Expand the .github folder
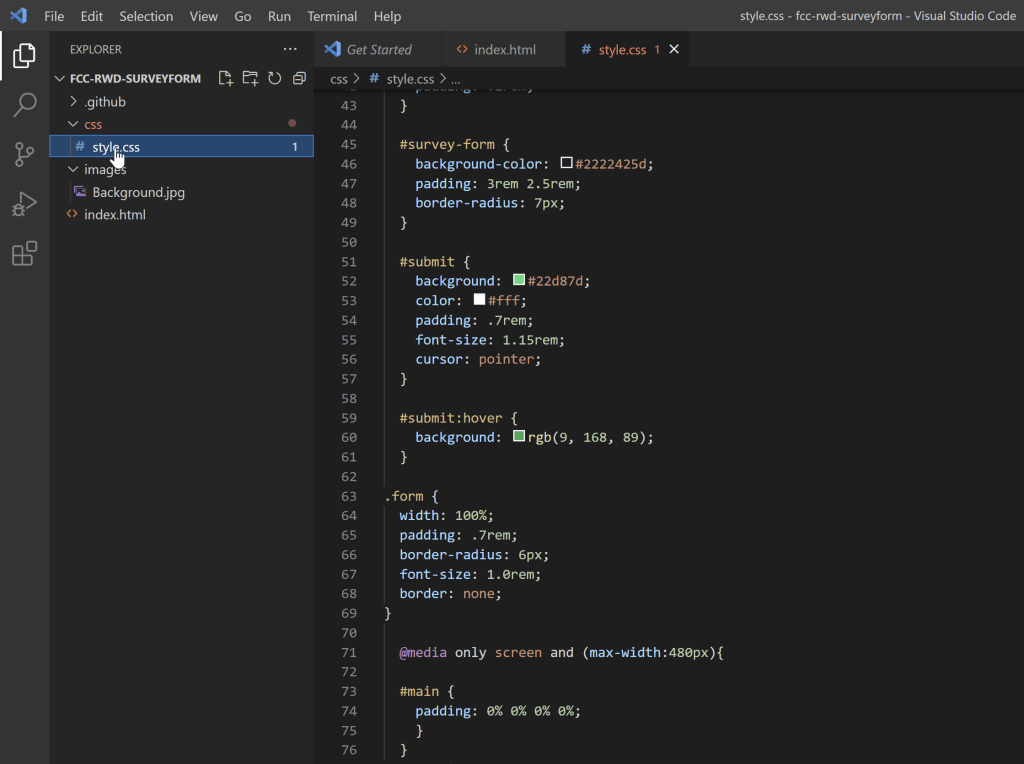 pos(104,102)
